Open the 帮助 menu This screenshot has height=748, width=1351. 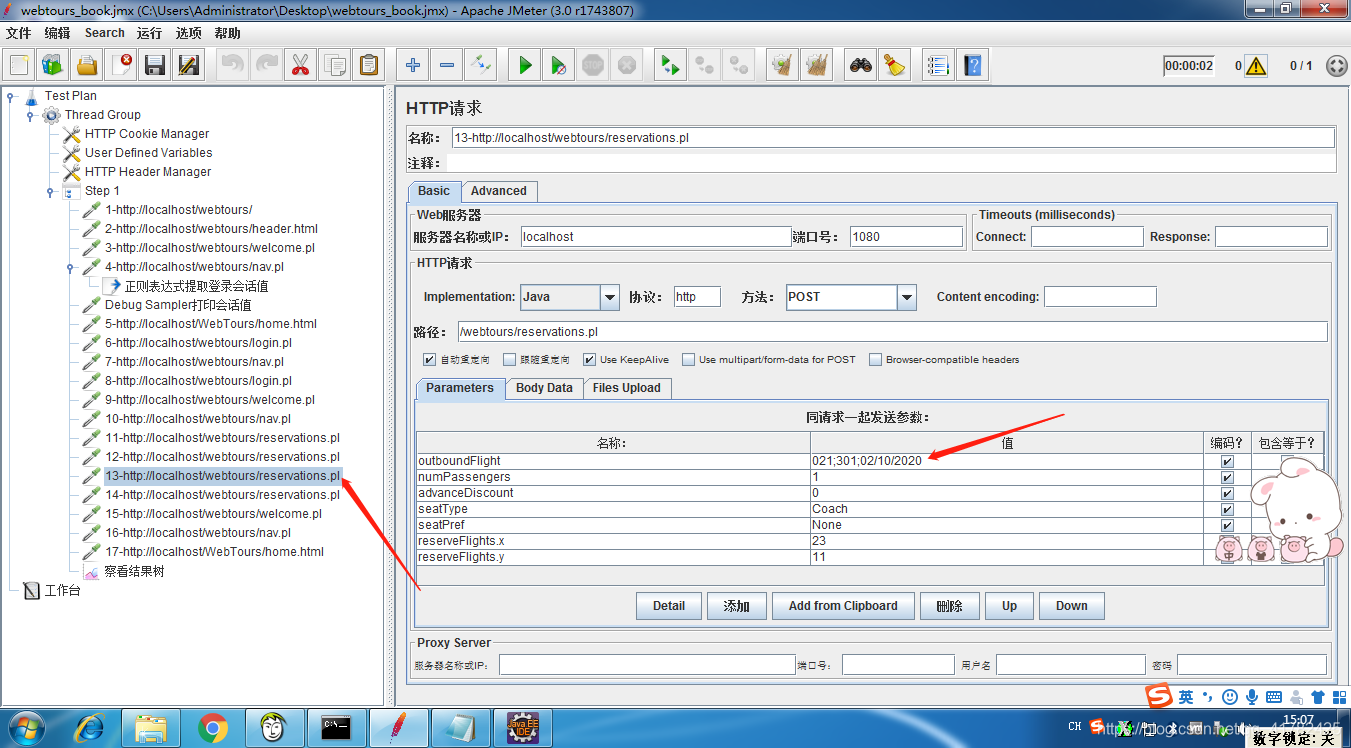click(227, 33)
